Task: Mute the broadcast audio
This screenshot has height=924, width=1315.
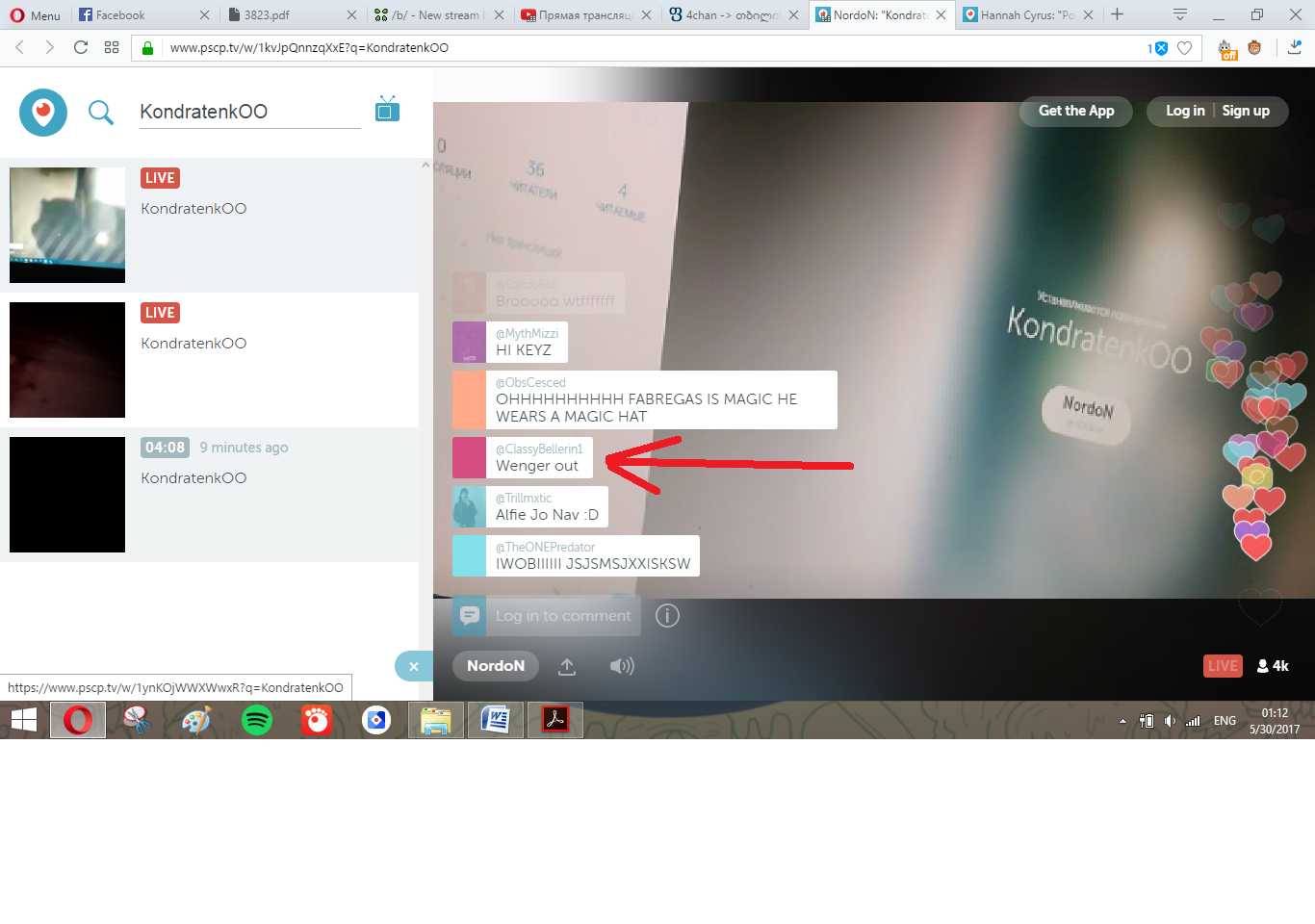Action: click(x=622, y=666)
